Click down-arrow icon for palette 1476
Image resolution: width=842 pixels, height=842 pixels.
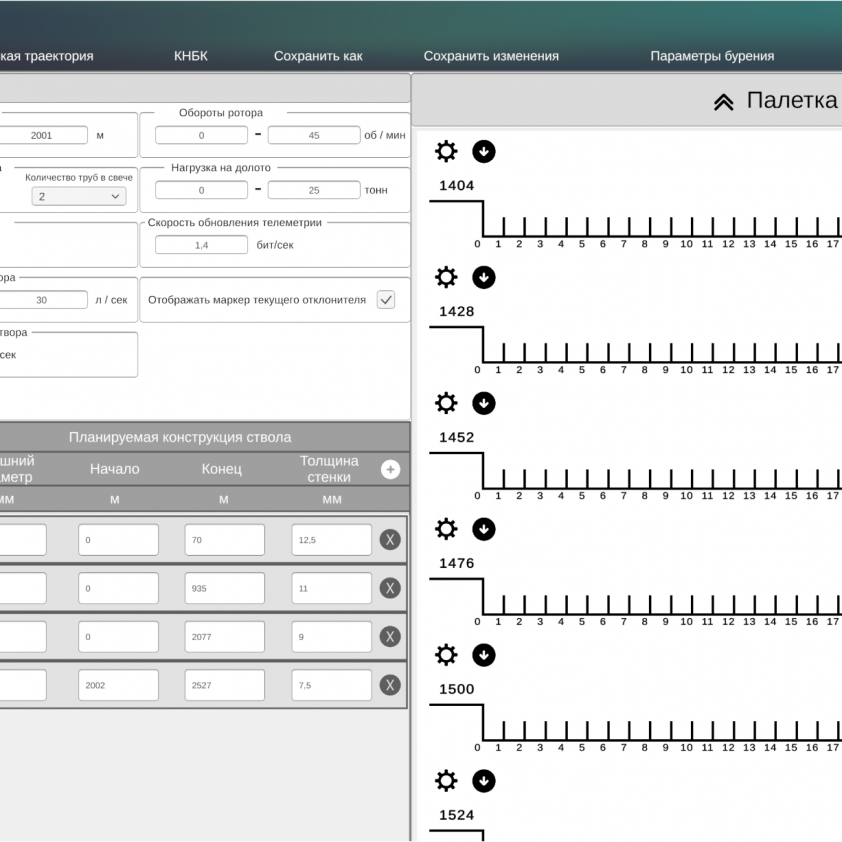tap(484, 529)
